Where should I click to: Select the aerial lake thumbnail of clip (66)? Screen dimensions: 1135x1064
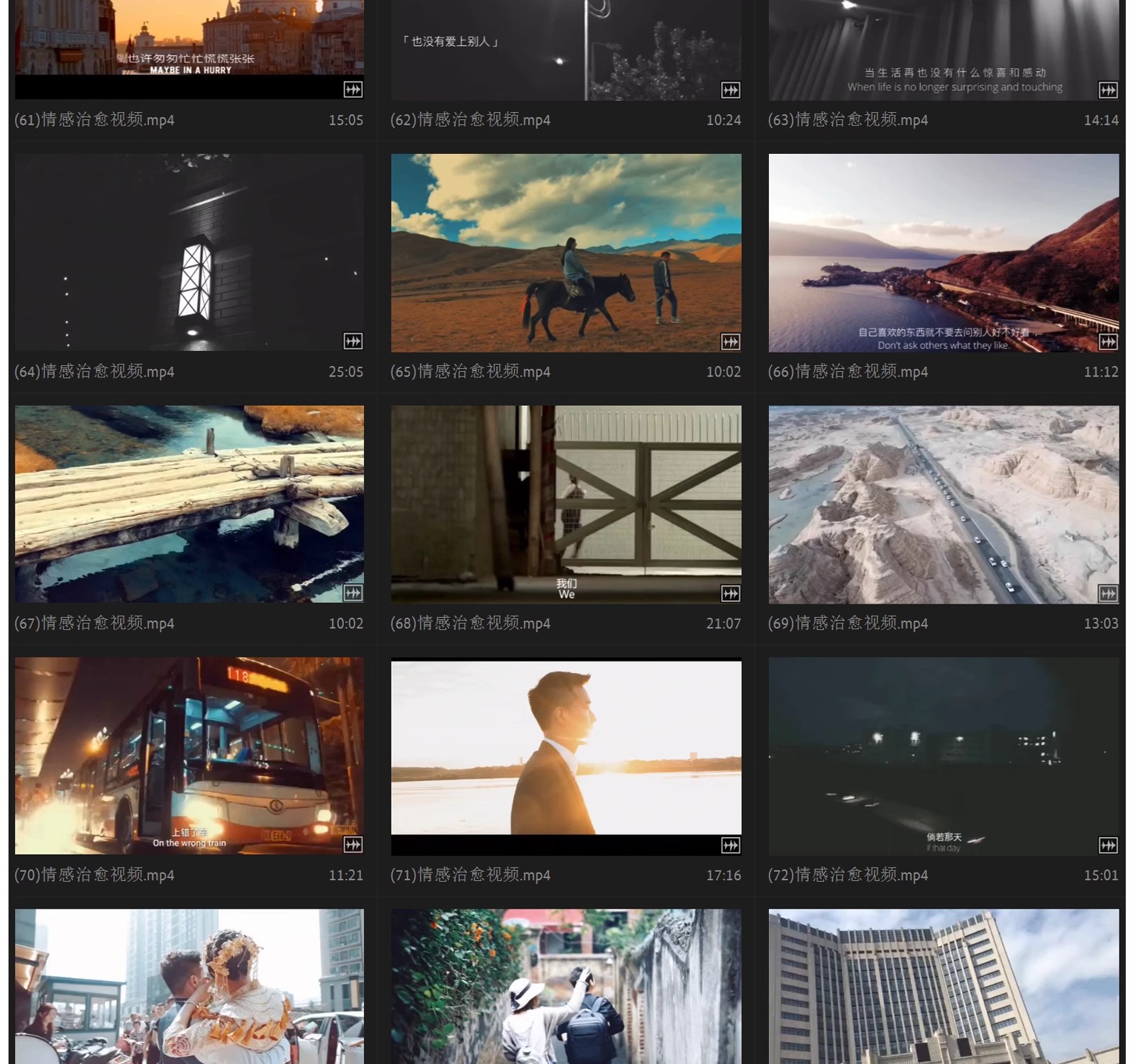(943, 253)
